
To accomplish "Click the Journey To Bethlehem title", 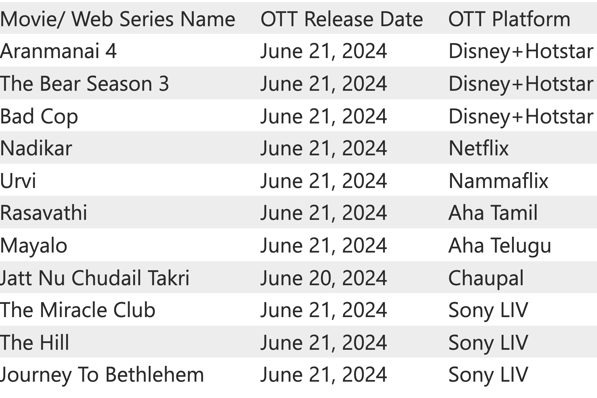I will tap(102, 375).
